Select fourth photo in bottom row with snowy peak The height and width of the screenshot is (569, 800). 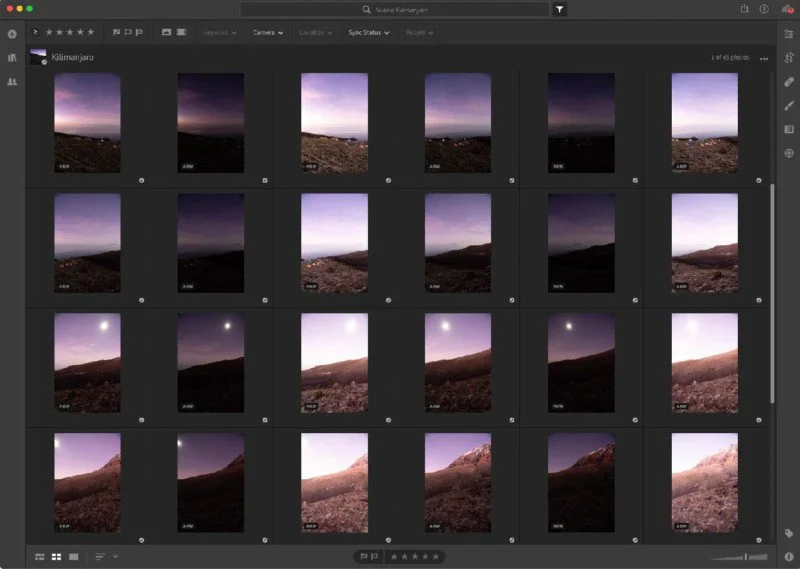point(458,483)
